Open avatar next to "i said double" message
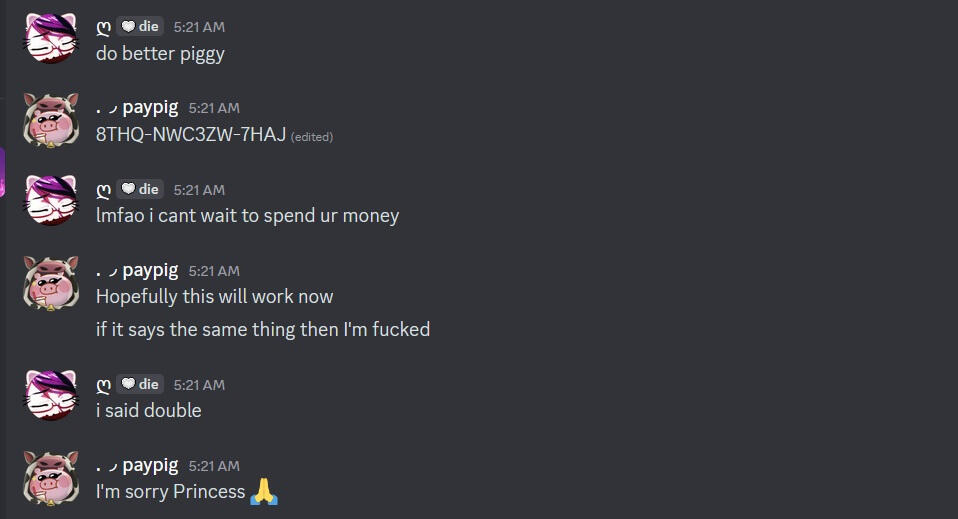The height and width of the screenshot is (519, 958). (x=51, y=396)
